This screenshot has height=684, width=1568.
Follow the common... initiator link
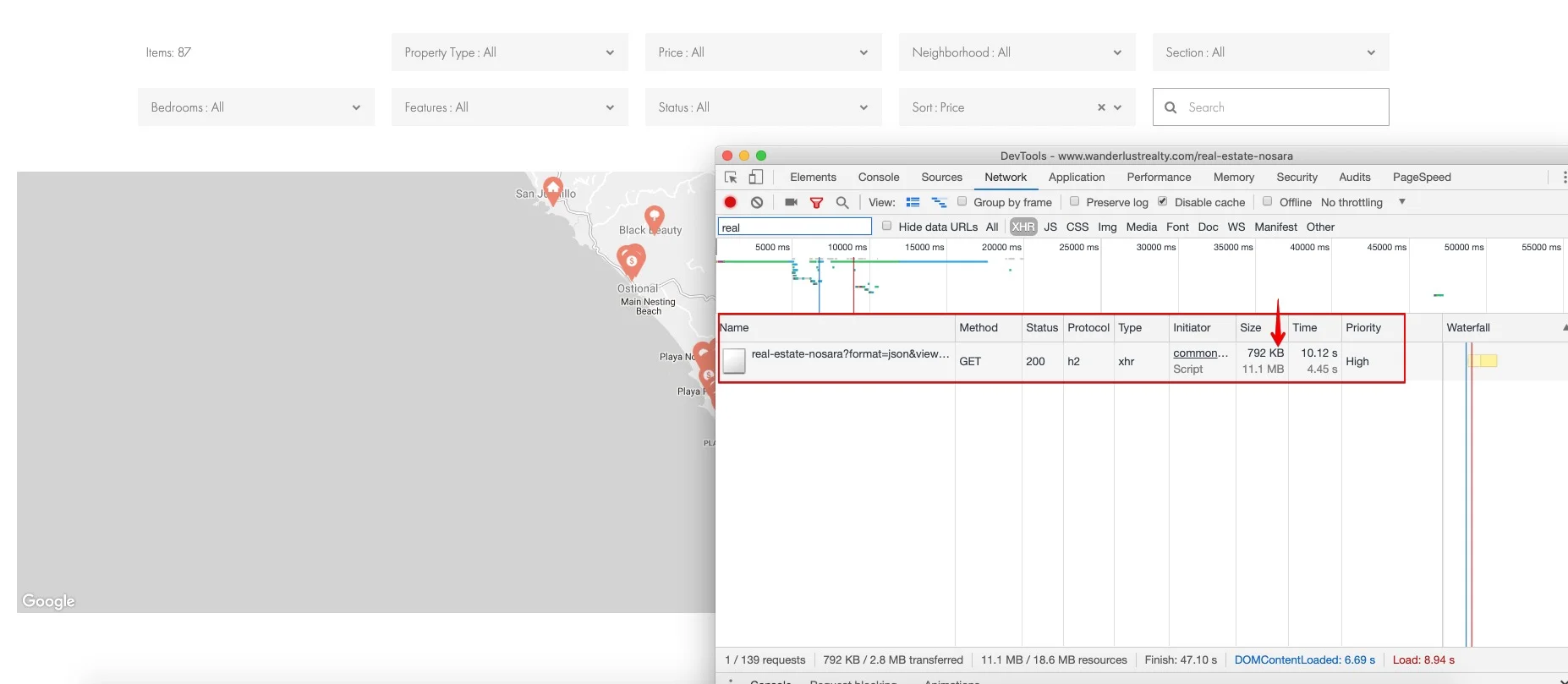coord(1200,353)
